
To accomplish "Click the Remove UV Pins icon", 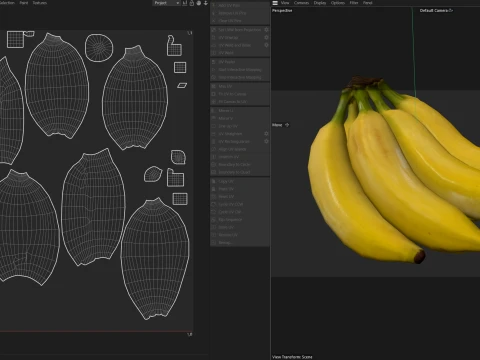I will pyautogui.click(x=214, y=13).
